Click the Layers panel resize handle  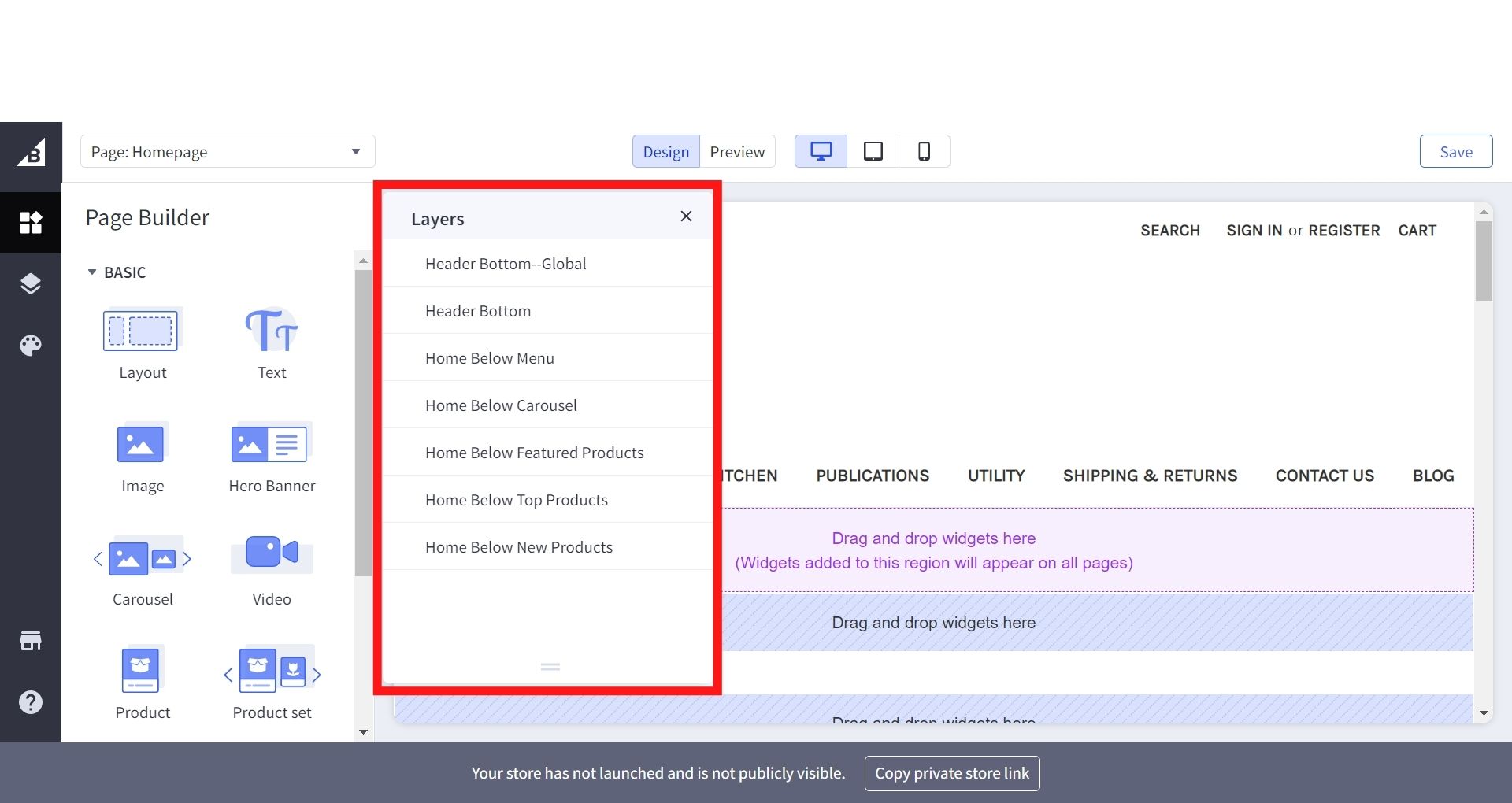(550, 667)
